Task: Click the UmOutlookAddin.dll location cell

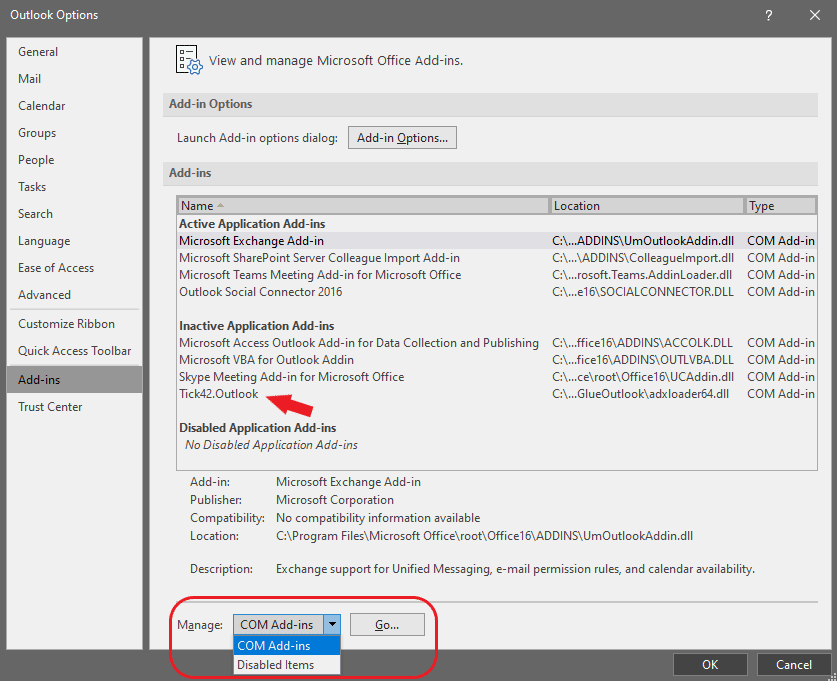Action: [643, 241]
